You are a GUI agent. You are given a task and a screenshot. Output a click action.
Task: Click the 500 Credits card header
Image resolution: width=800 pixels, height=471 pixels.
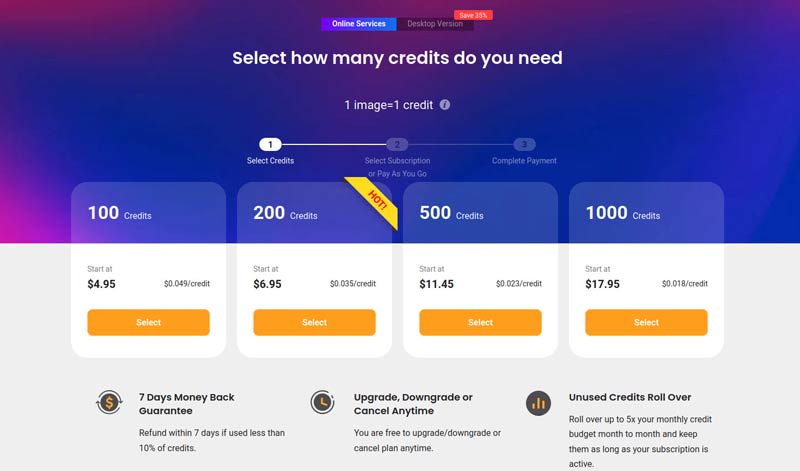[480, 213]
